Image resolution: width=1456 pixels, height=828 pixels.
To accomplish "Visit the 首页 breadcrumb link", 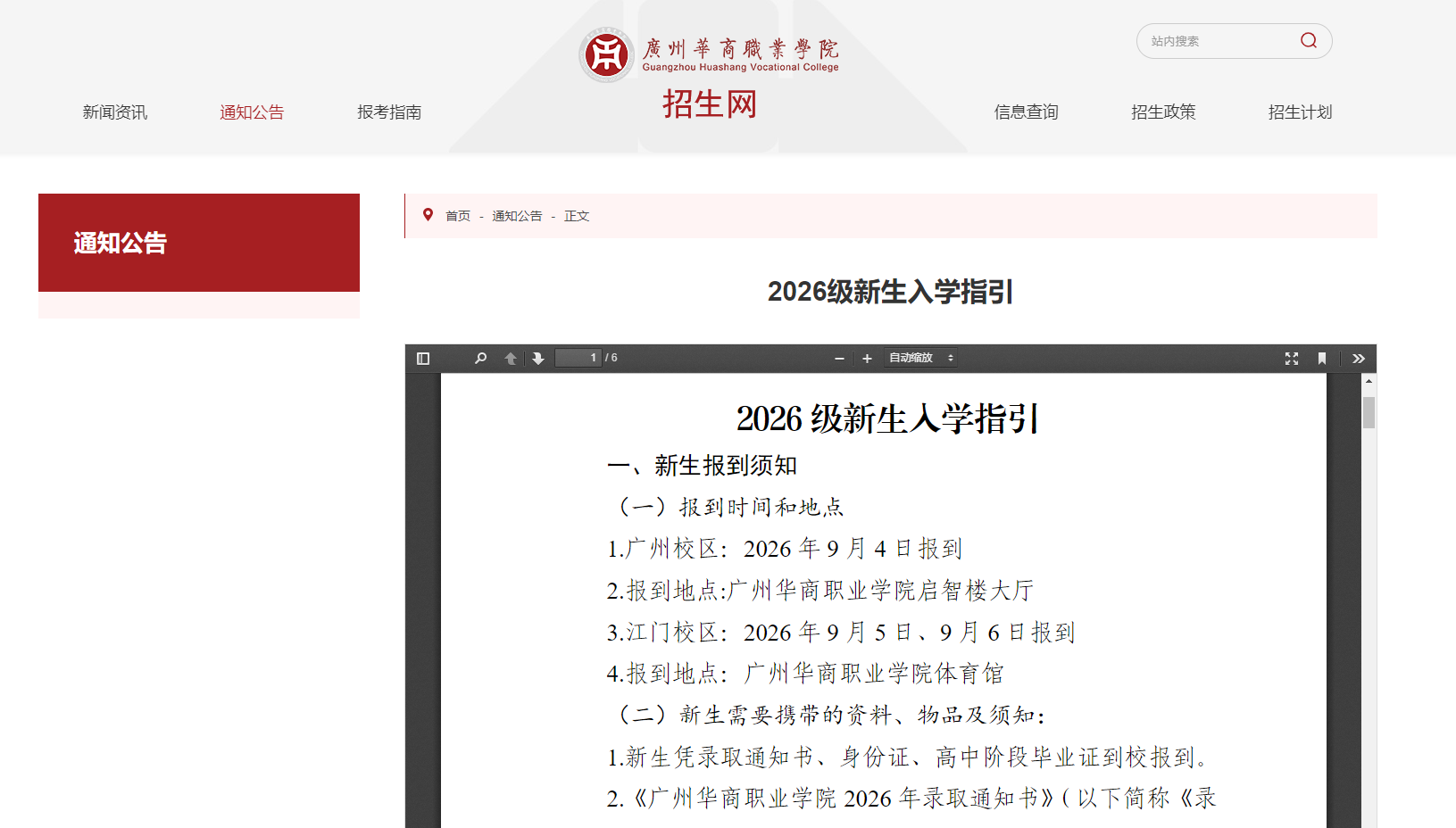I will coord(458,215).
